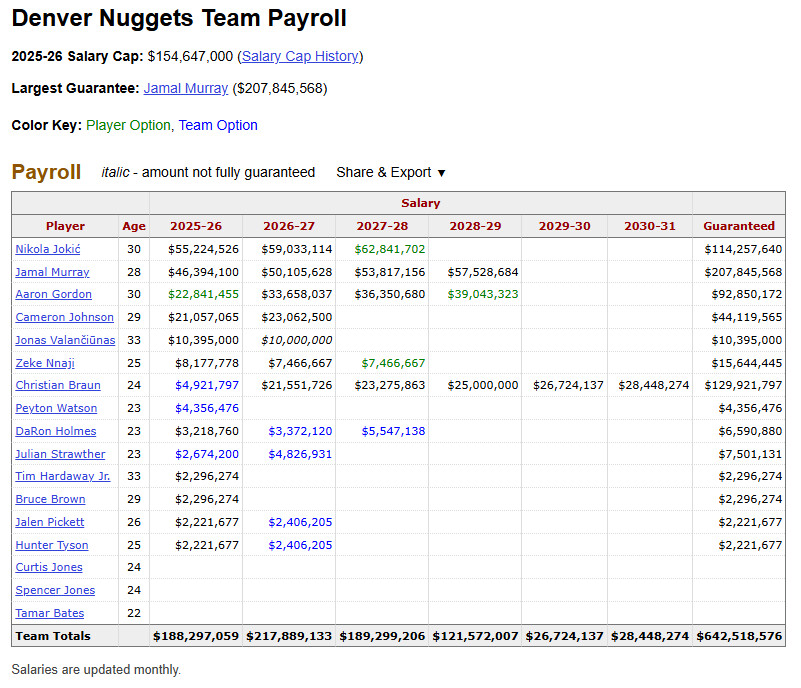Open Cameron Johnson player link
The image size is (801, 688).
[64, 317]
